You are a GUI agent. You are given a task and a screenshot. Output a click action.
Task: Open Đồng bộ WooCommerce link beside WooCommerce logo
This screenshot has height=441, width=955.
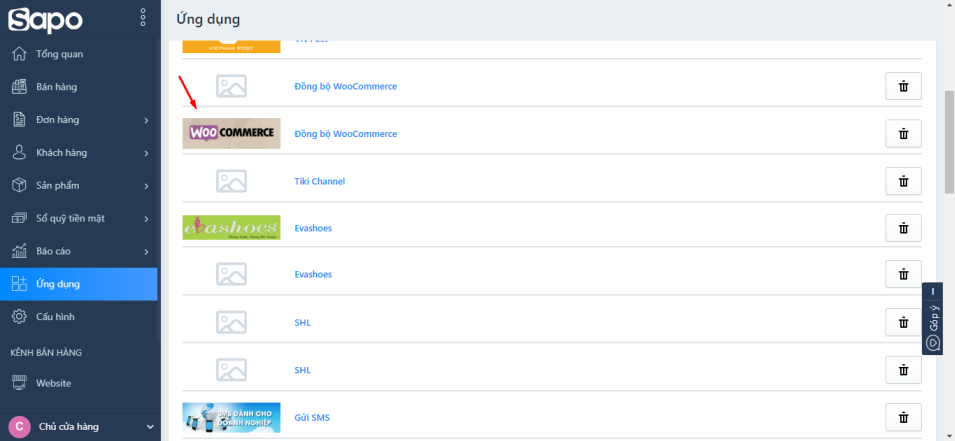[x=345, y=134]
